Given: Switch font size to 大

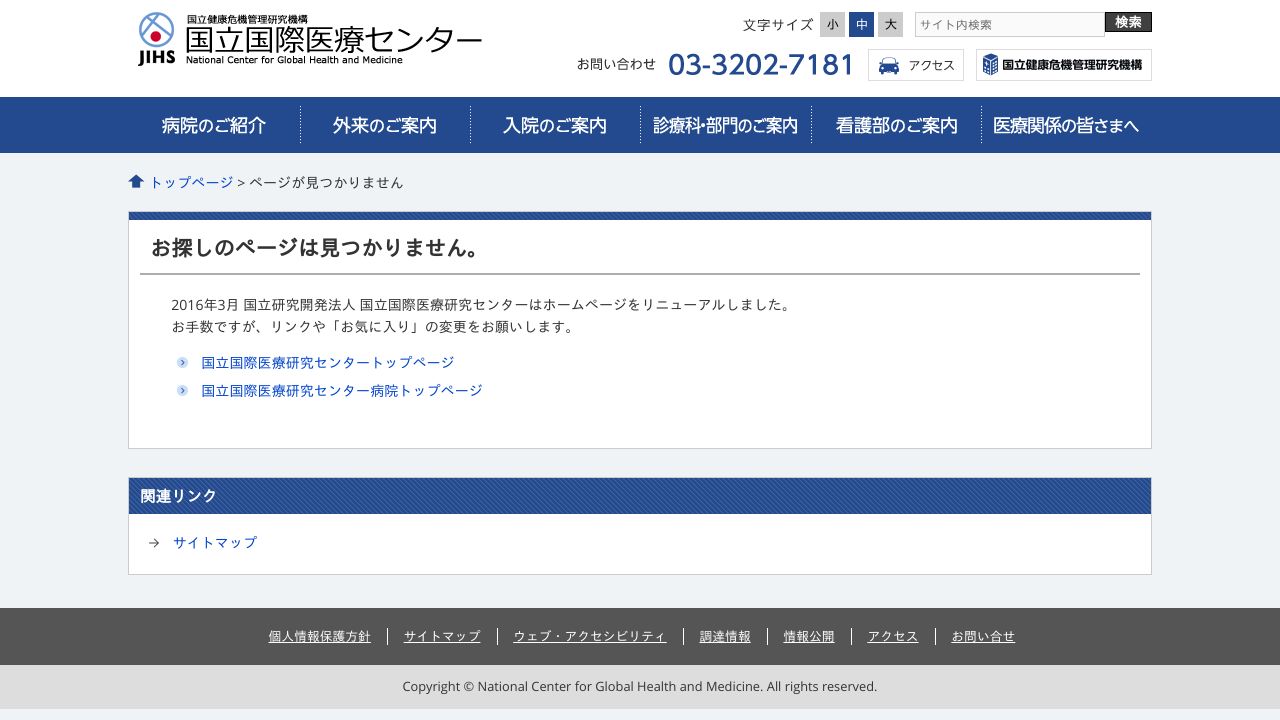Looking at the screenshot, I should pyautogui.click(x=890, y=24).
